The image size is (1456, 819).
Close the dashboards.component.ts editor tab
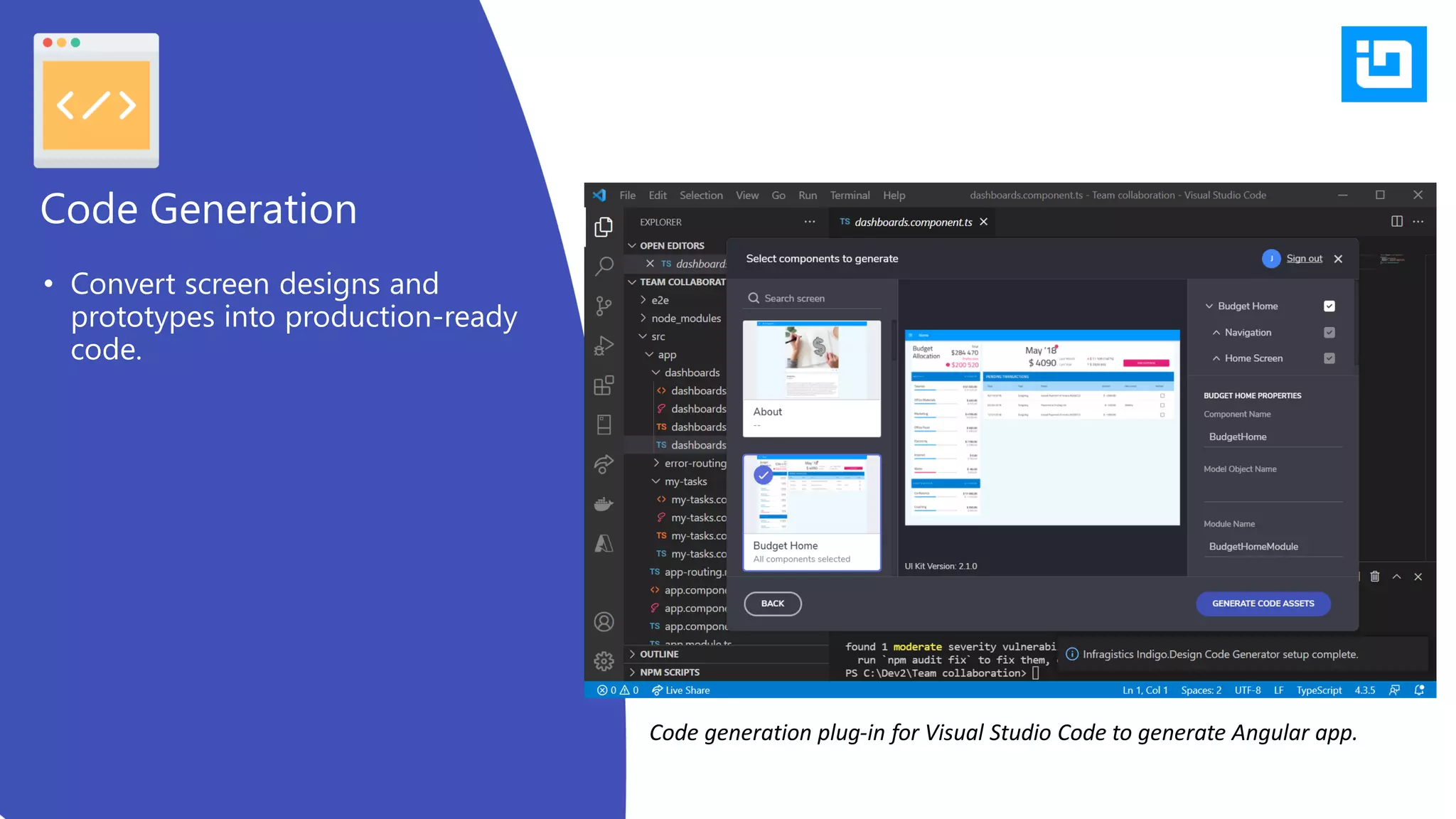984,222
